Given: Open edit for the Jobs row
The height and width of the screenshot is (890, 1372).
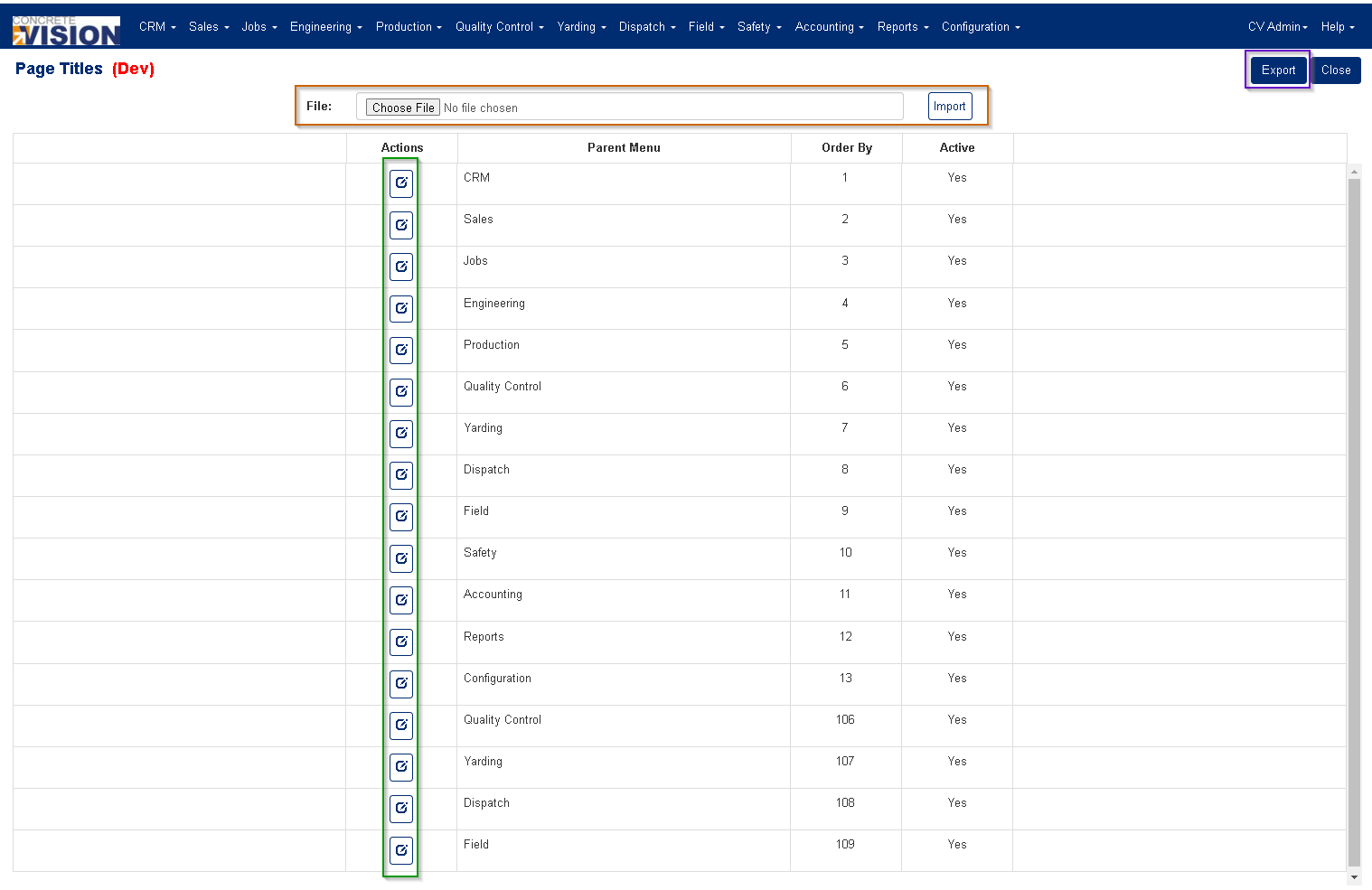Looking at the screenshot, I should click(x=401, y=267).
